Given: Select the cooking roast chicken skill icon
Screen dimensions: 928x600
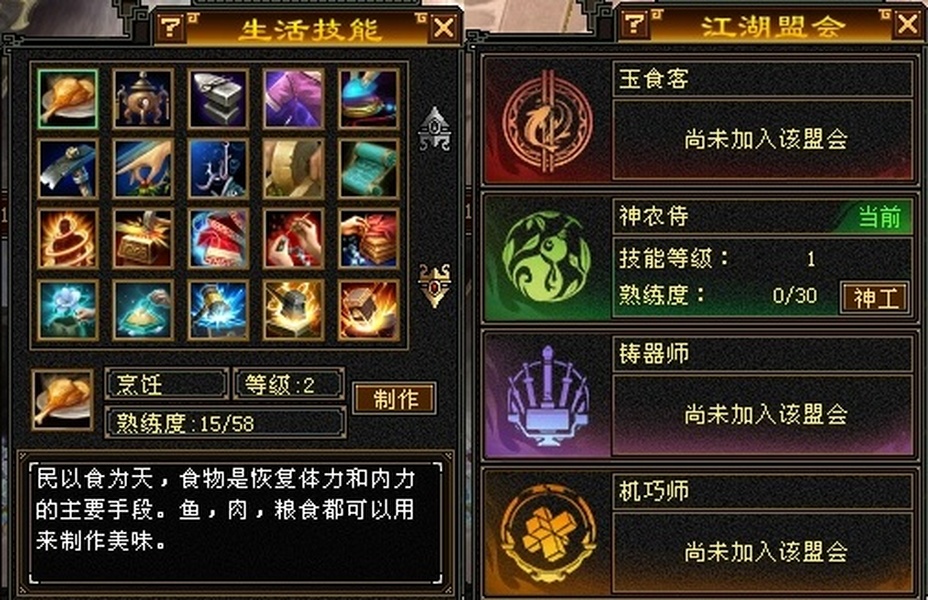Looking at the screenshot, I should [x=67, y=99].
